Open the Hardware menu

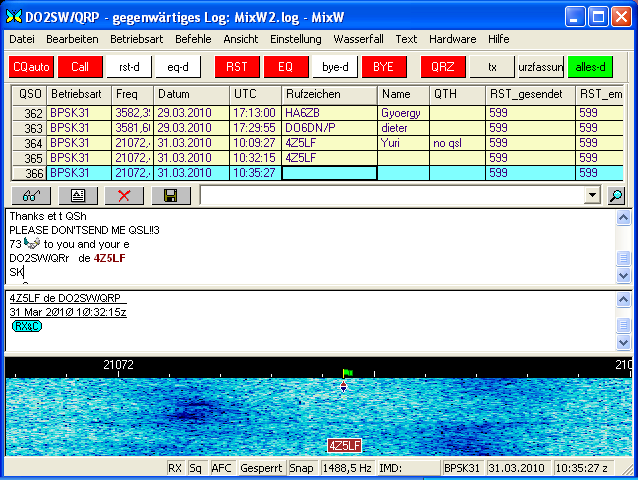click(x=452, y=39)
